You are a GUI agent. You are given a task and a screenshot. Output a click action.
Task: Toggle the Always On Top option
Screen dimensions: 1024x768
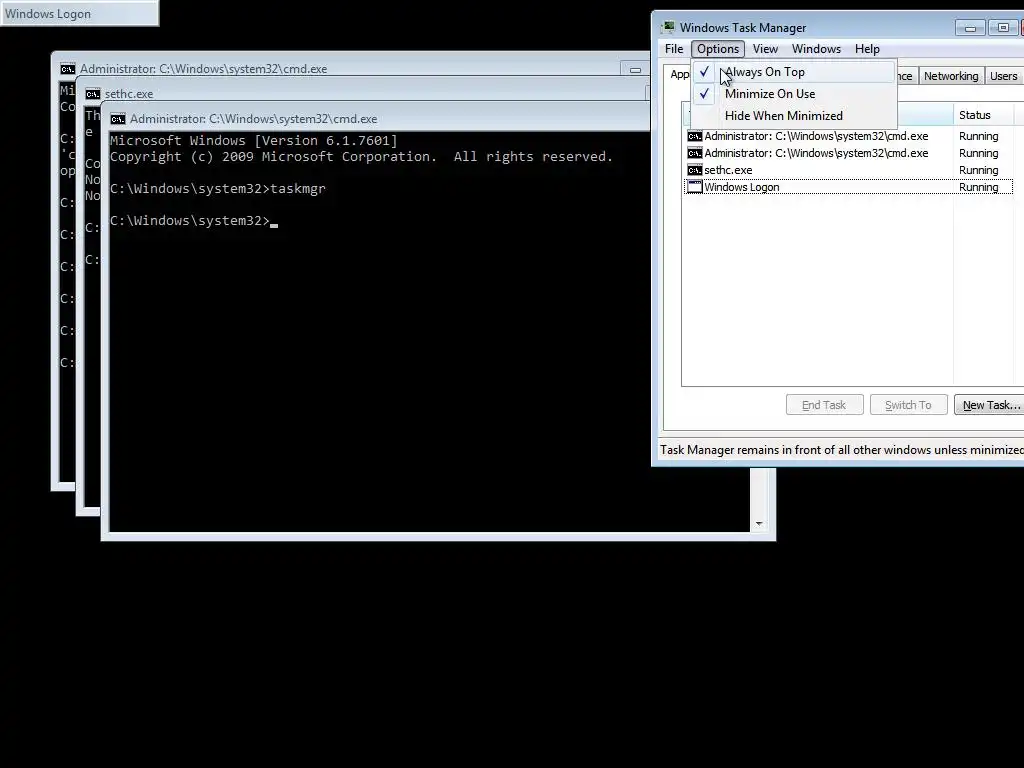[x=793, y=72]
